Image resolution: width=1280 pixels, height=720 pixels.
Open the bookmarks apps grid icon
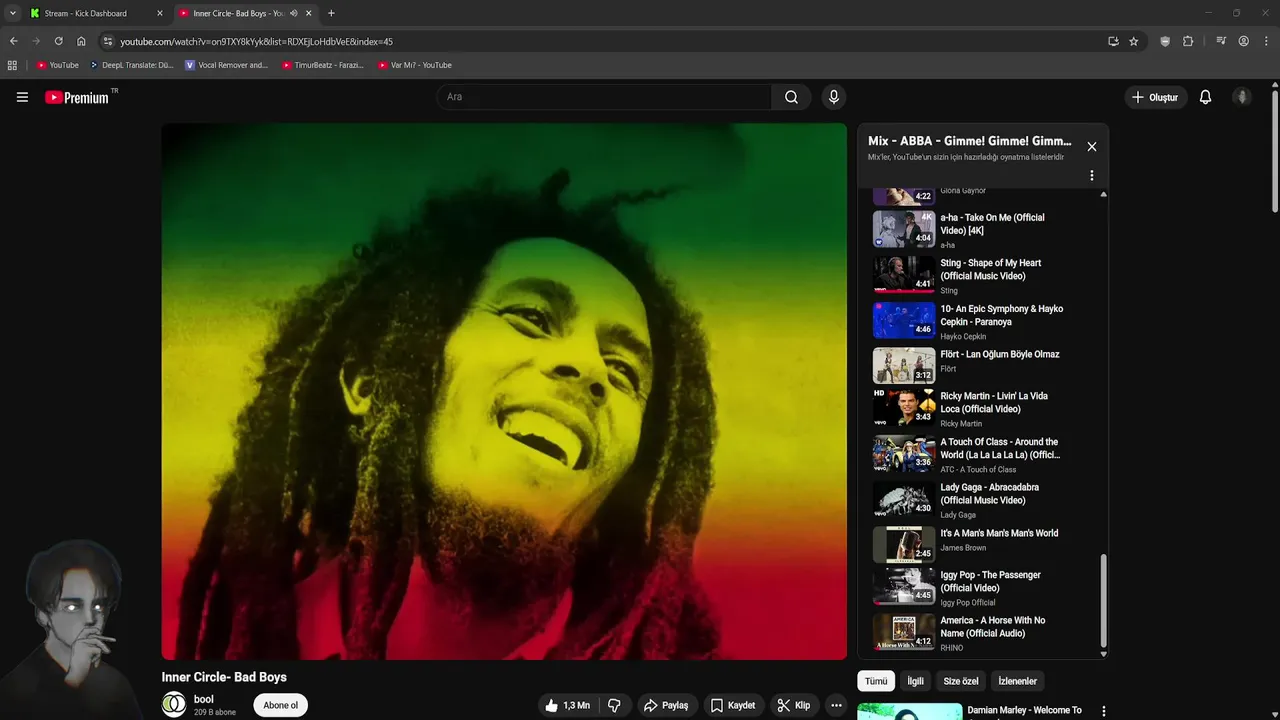(12, 65)
